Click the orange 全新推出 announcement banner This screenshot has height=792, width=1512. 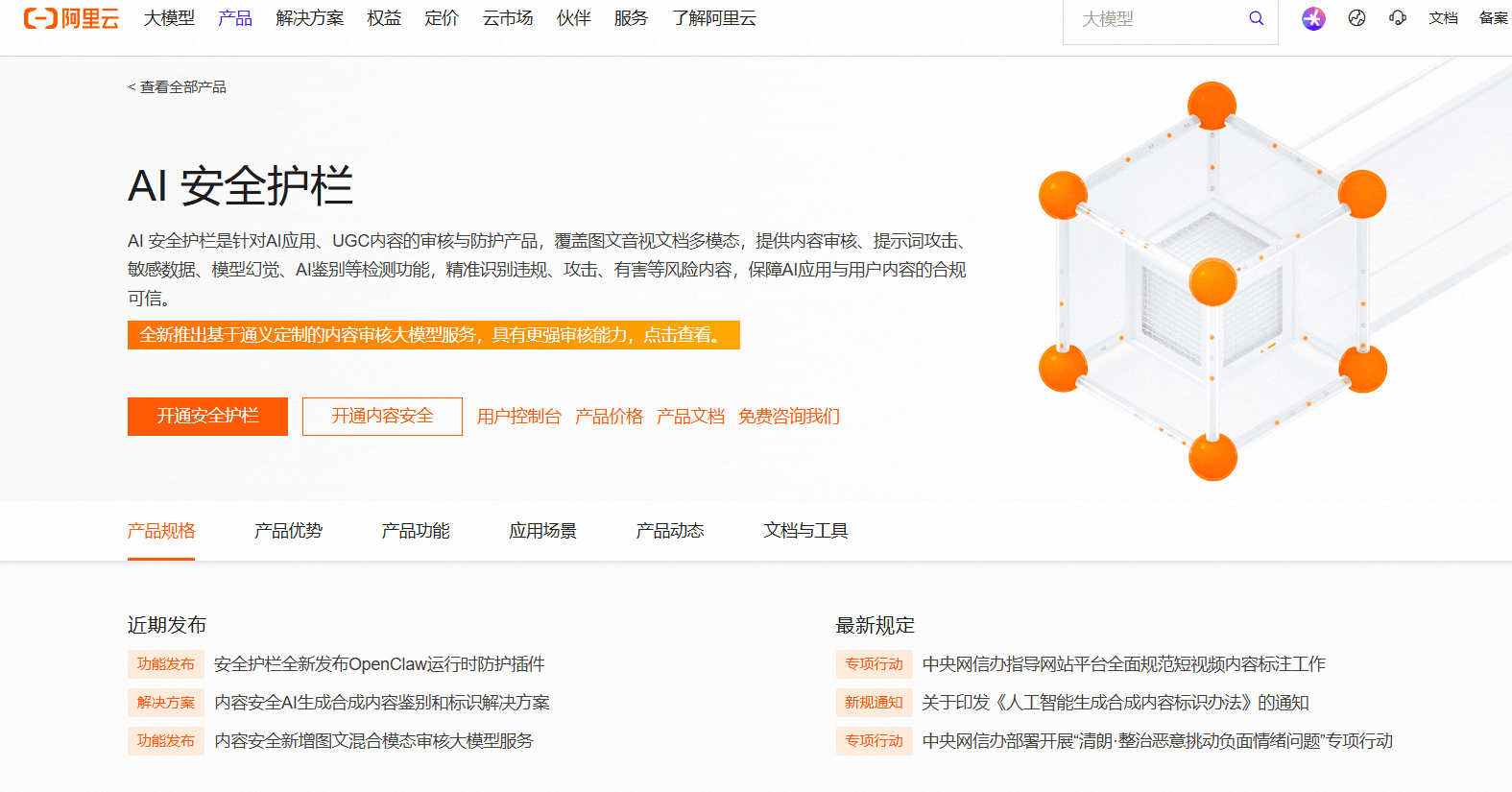(x=434, y=335)
